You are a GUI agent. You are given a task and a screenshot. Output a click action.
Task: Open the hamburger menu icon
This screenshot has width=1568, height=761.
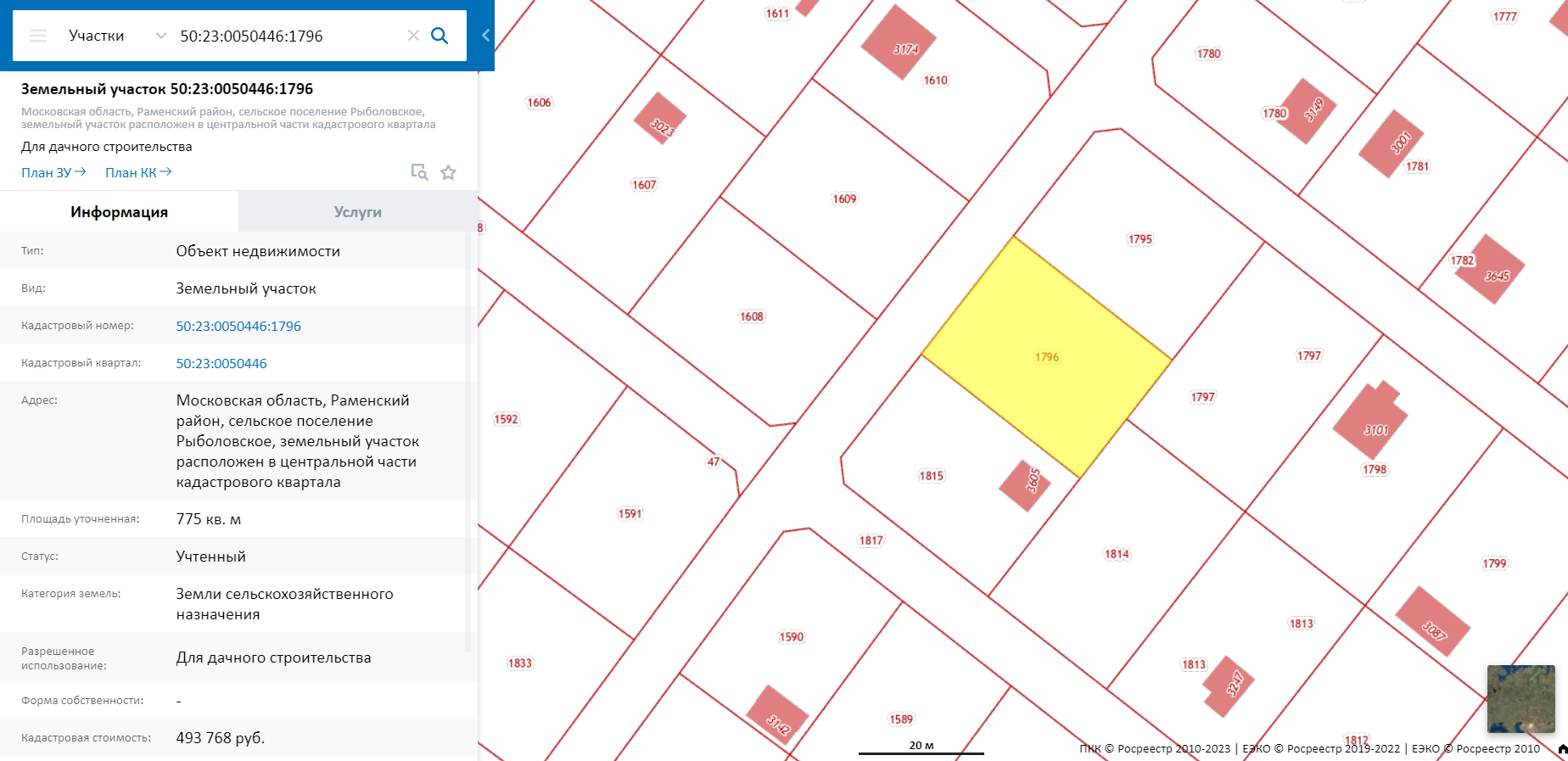click(x=38, y=36)
